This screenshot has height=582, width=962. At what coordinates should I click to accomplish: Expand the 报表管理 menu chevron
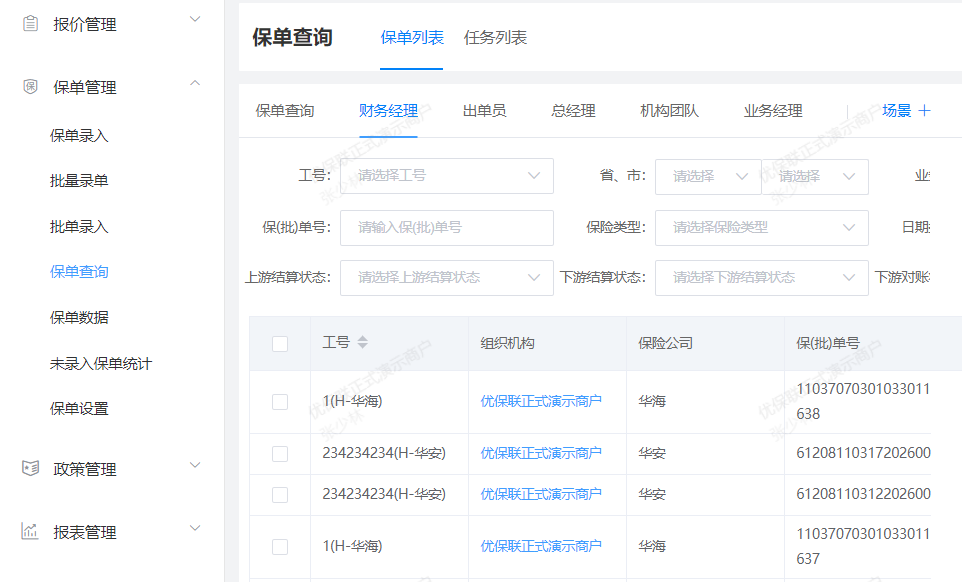pyautogui.click(x=195, y=528)
